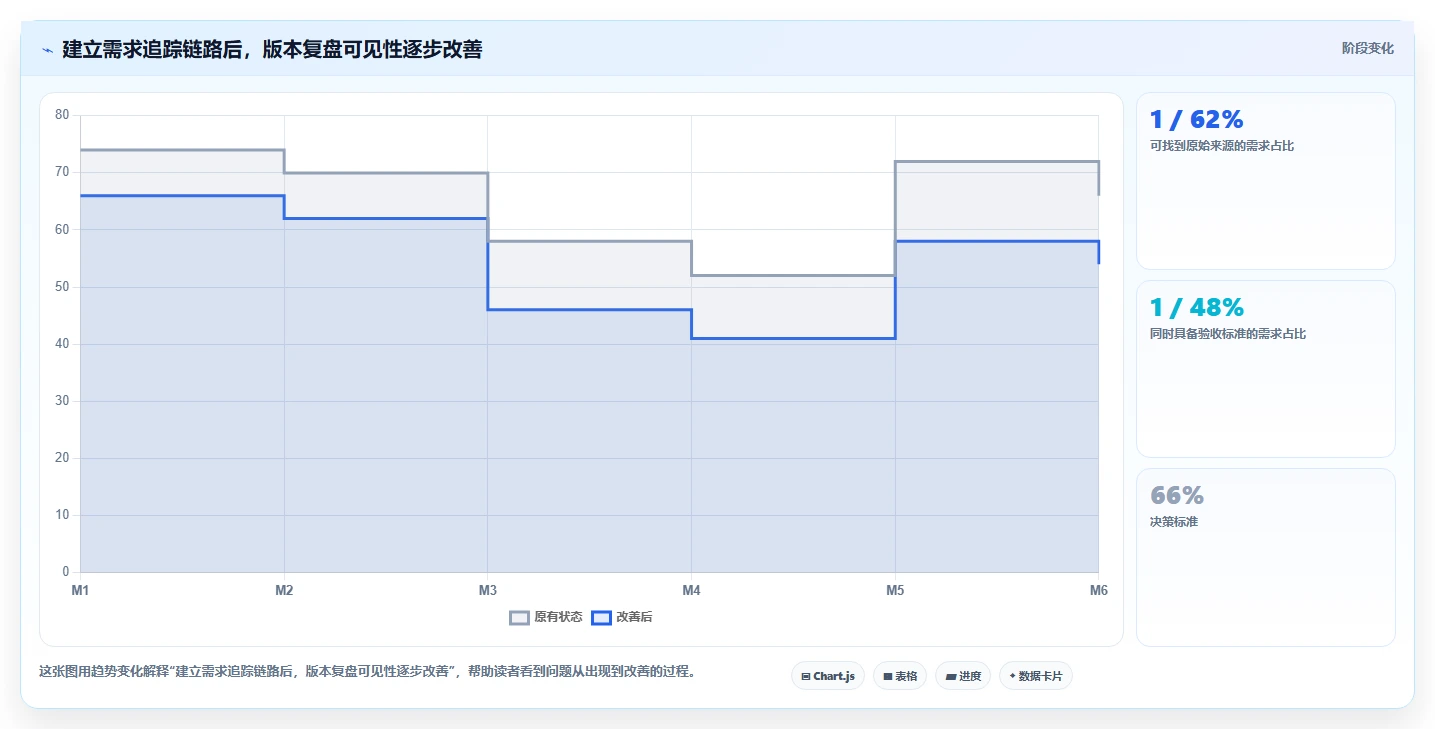1435x729 pixels.
Task: Click the 80 y-axis label
Action: click(62, 115)
